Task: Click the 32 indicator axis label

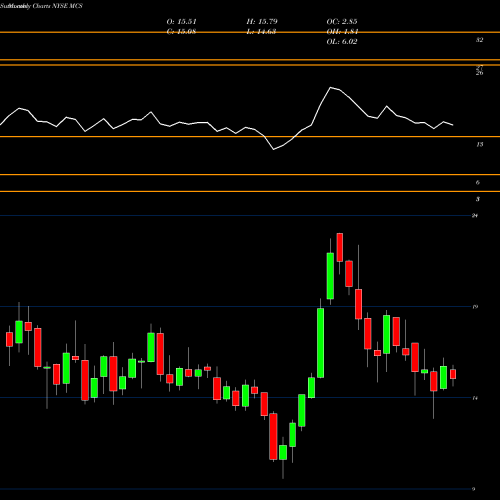Action: [479, 40]
